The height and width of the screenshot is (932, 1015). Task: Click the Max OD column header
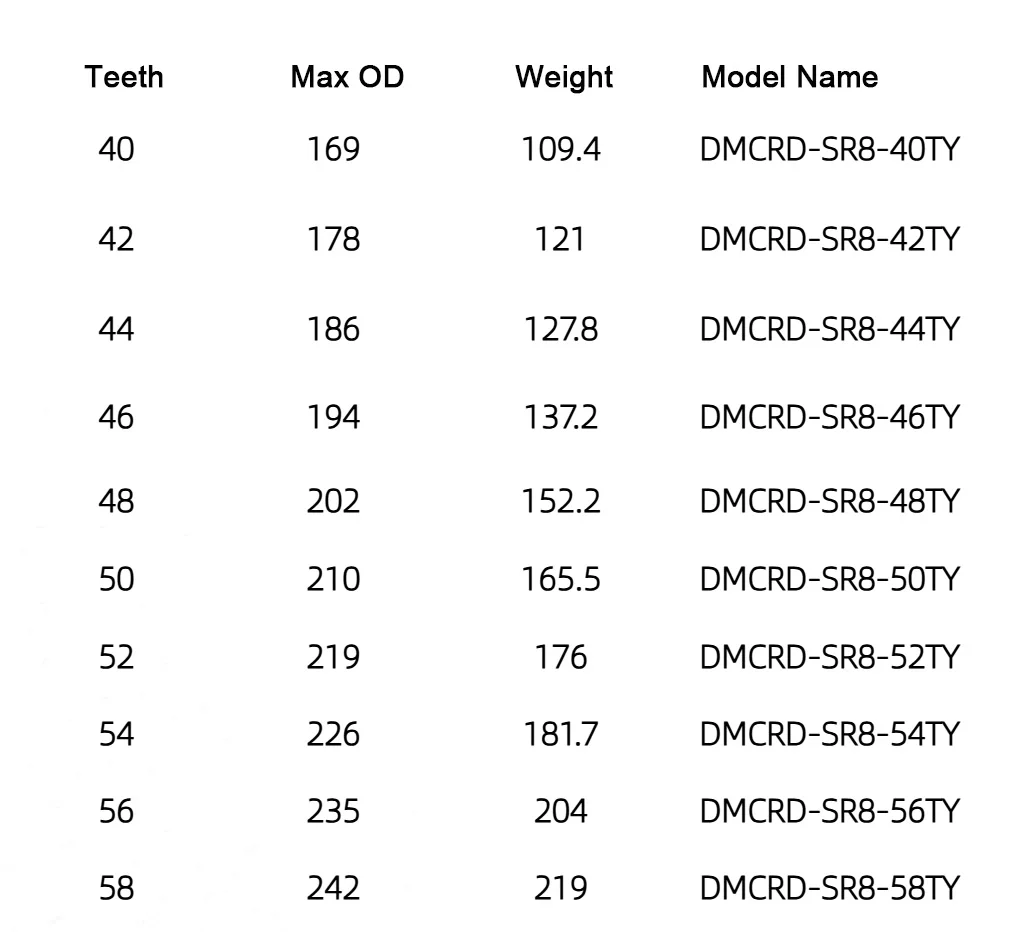pos(347,77)
